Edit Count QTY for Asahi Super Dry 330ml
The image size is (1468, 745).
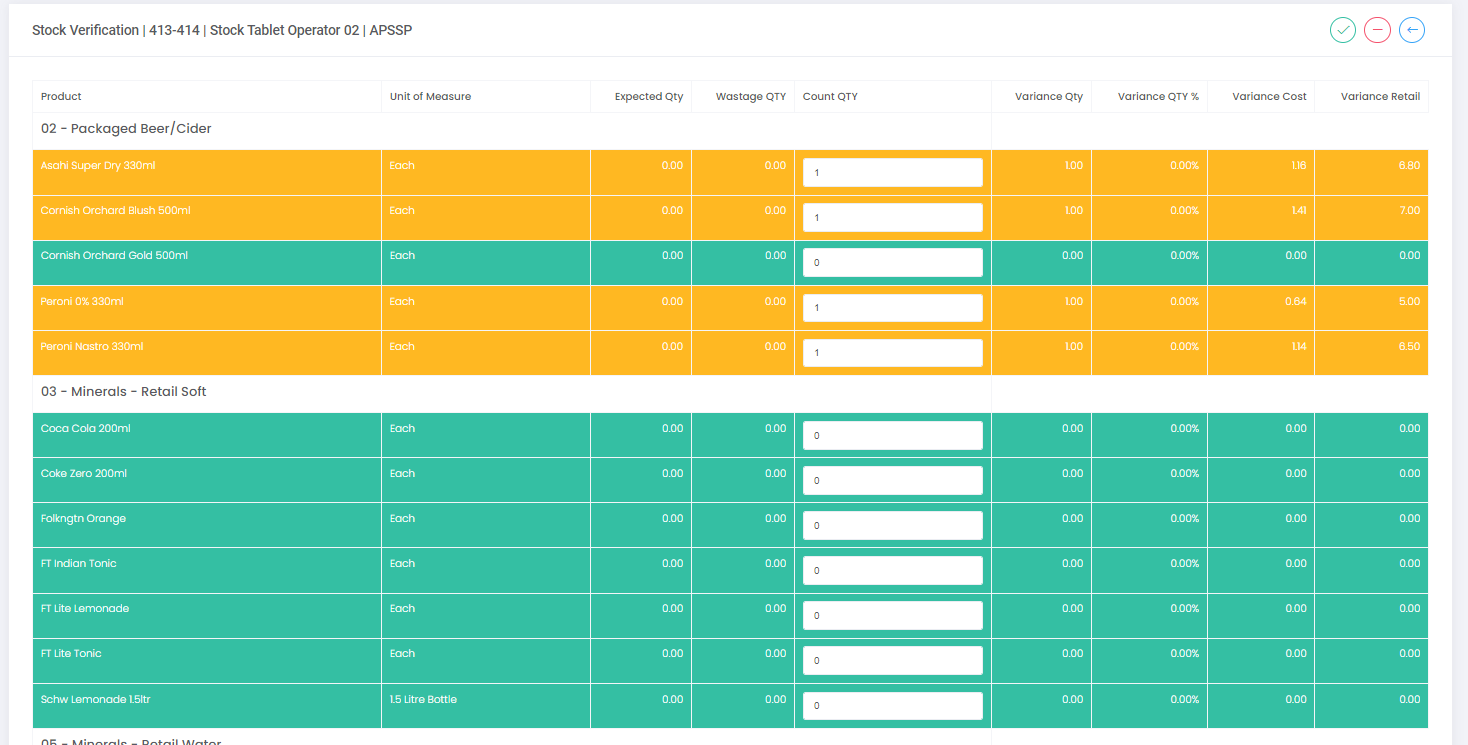click(x=892, y=173)
